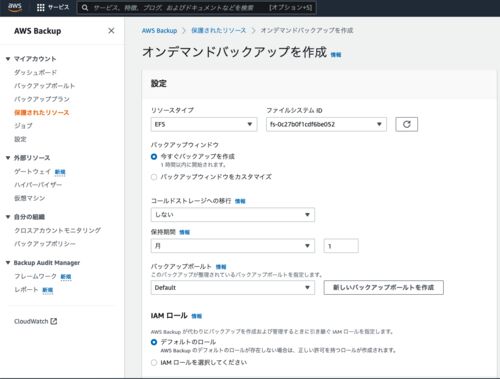Open バックアップポリシー in the sidebar
The width and height of the screenshot is (500, 379).
click(x=45, y=244)
